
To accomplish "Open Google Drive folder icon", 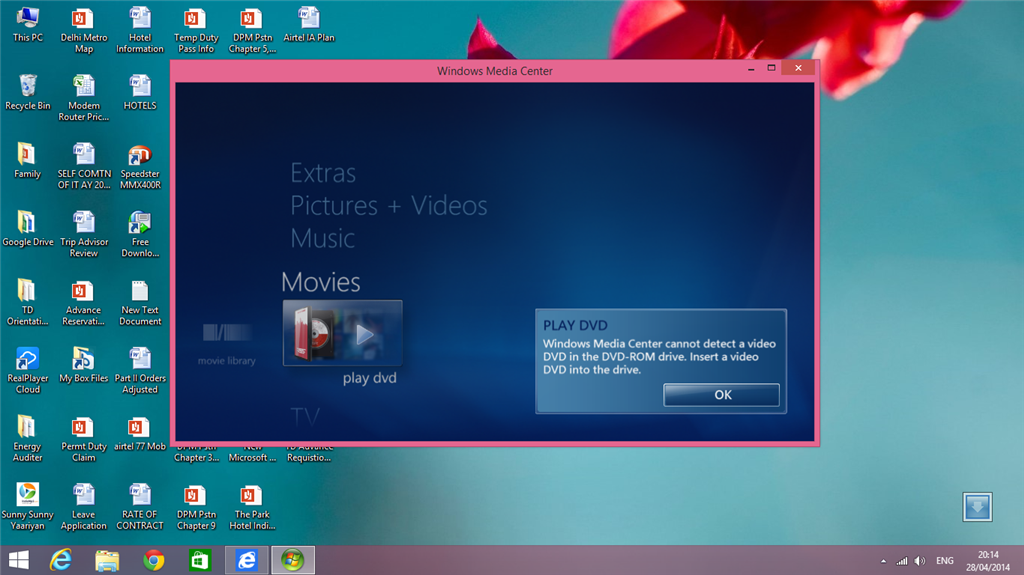I will point(27,229).
